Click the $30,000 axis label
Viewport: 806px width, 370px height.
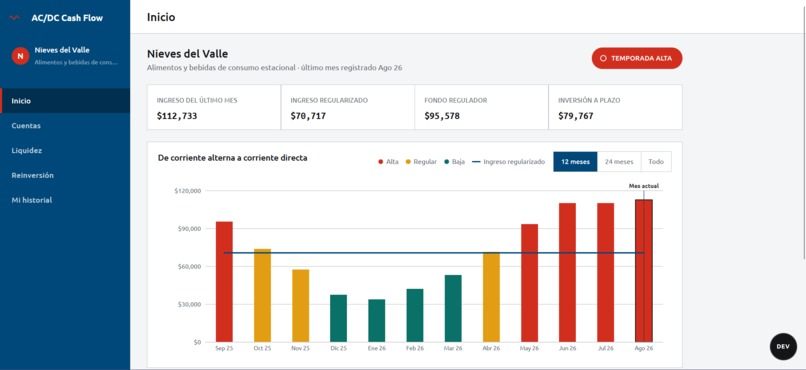(189, 304)
